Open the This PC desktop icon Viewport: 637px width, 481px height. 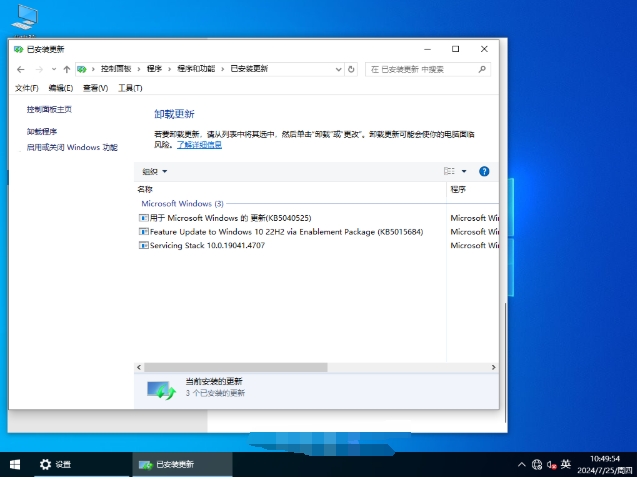click(25, 17)
